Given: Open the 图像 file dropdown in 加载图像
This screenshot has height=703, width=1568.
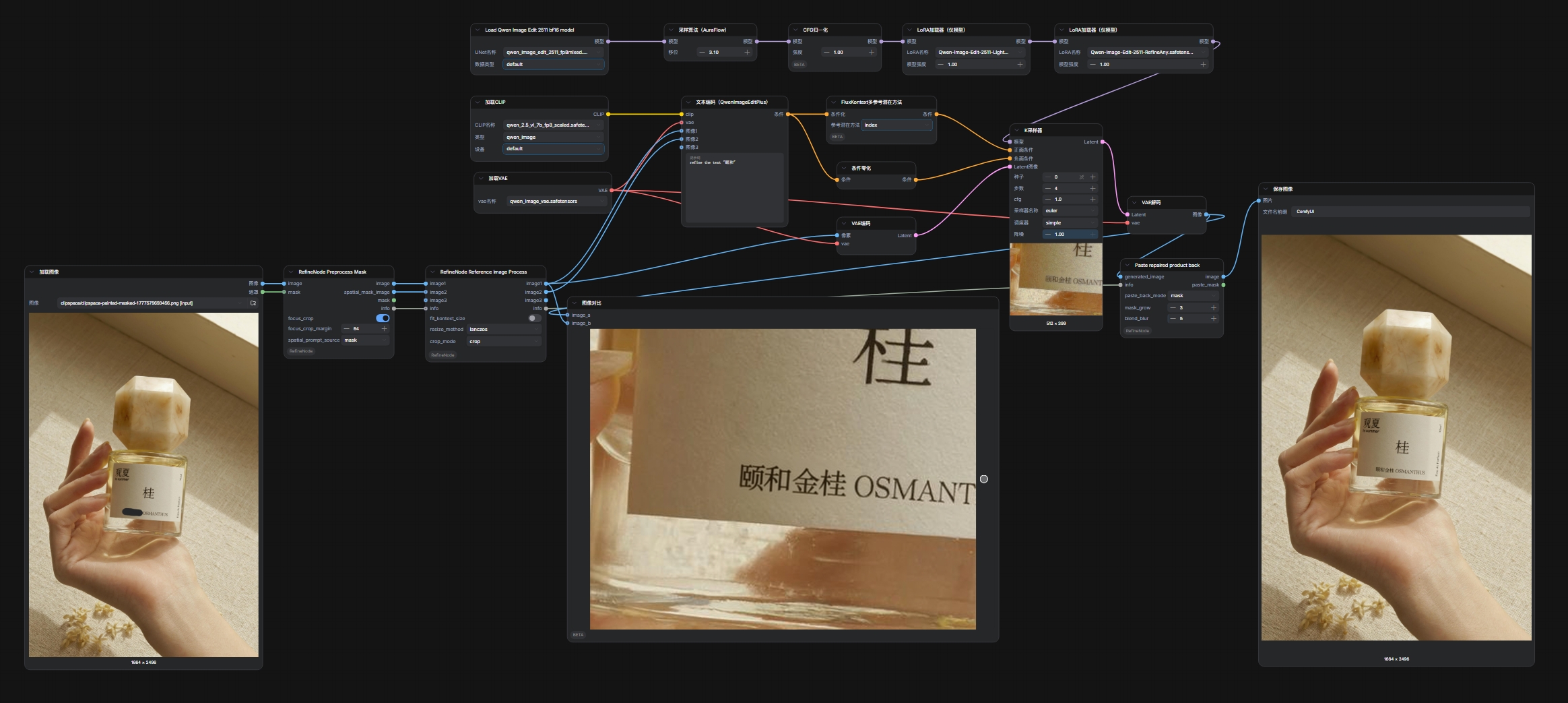Looking at the screenshot, I should click(151, 303).
